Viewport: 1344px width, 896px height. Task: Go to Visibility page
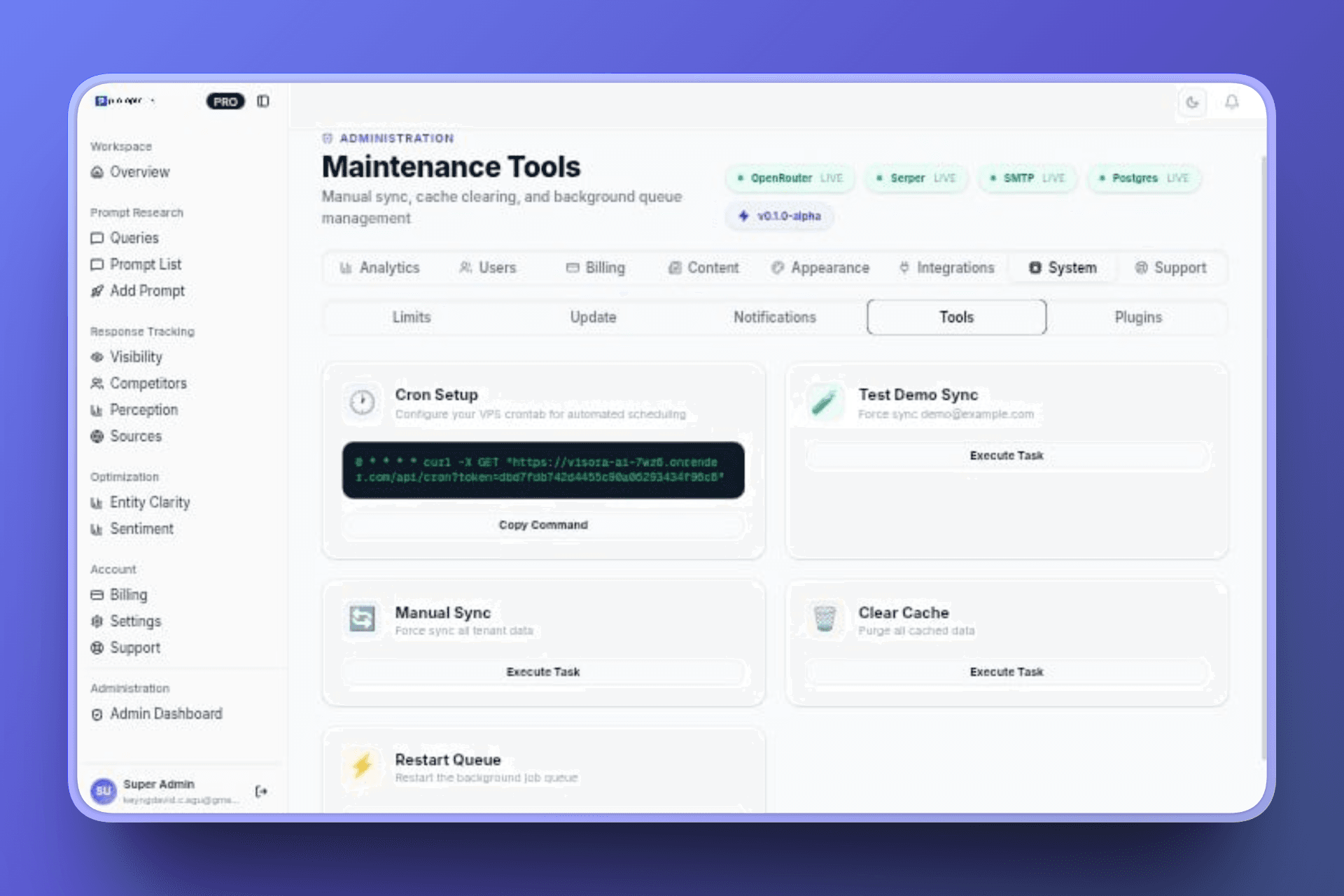click(127, 357)
